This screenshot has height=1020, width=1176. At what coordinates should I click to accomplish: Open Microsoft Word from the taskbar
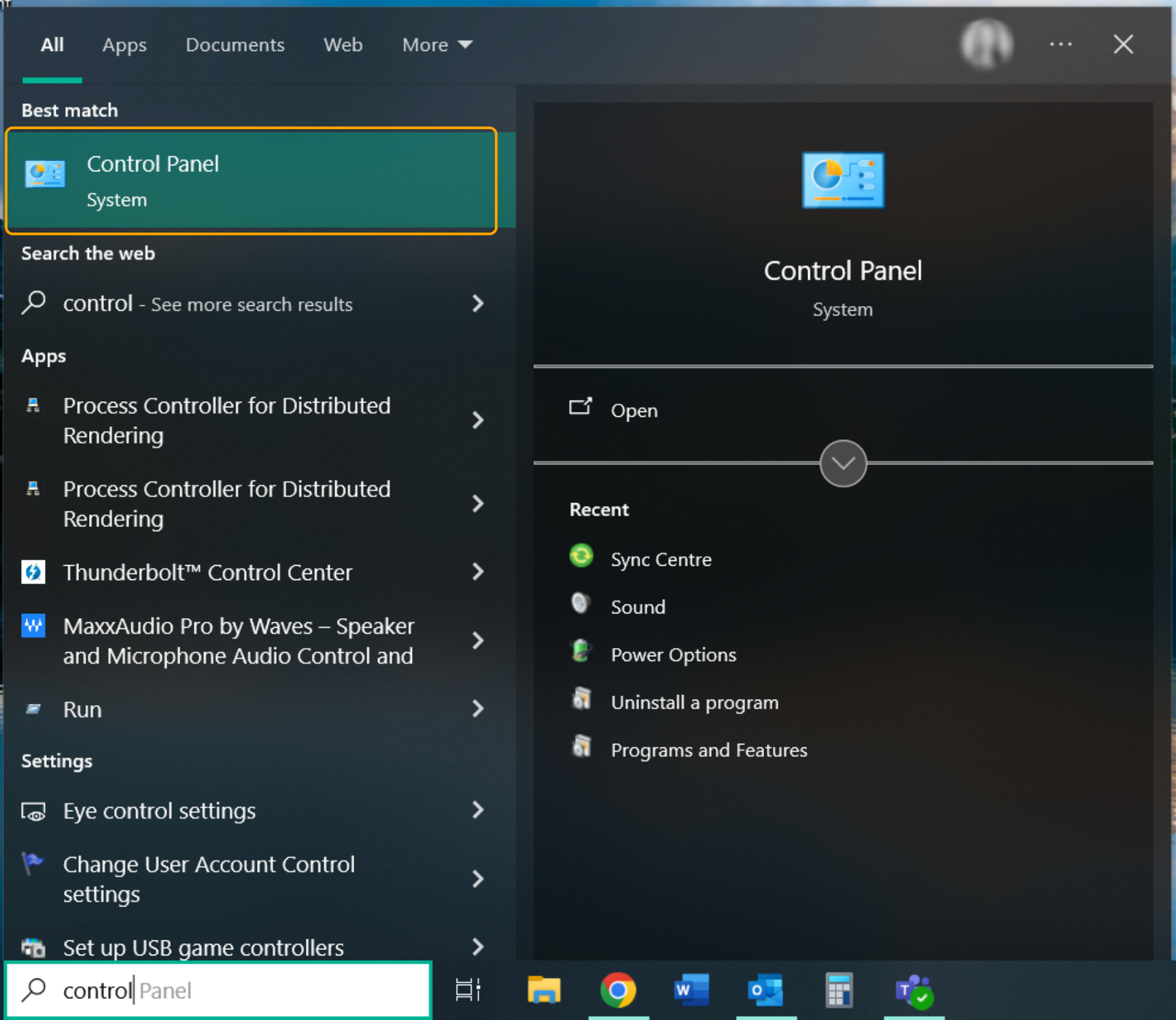point(691,990)
